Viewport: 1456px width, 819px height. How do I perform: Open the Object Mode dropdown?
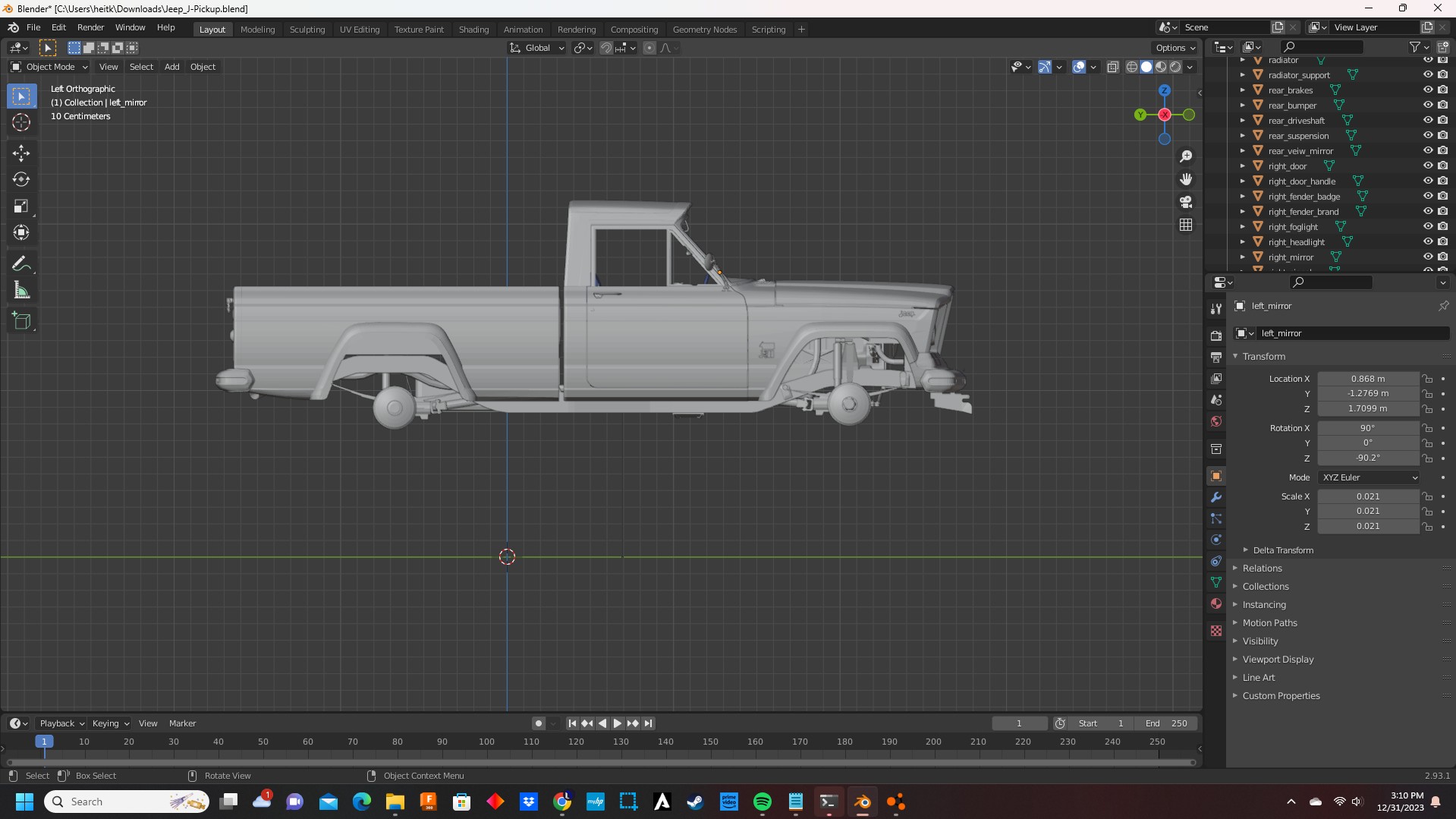[49, 67]
